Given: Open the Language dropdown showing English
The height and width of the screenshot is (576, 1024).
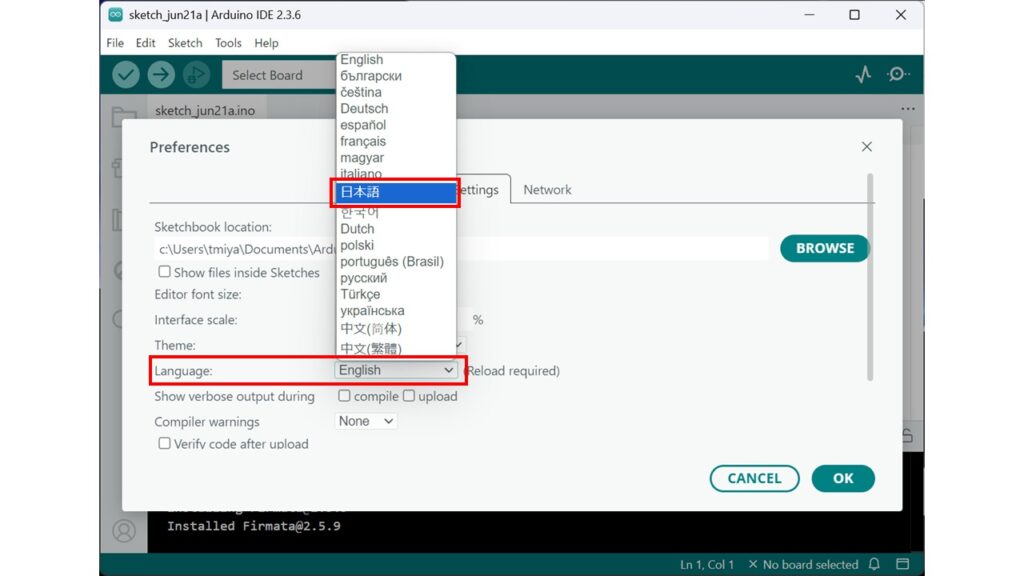Looking at the screenshot, I should tap(395, 370).
